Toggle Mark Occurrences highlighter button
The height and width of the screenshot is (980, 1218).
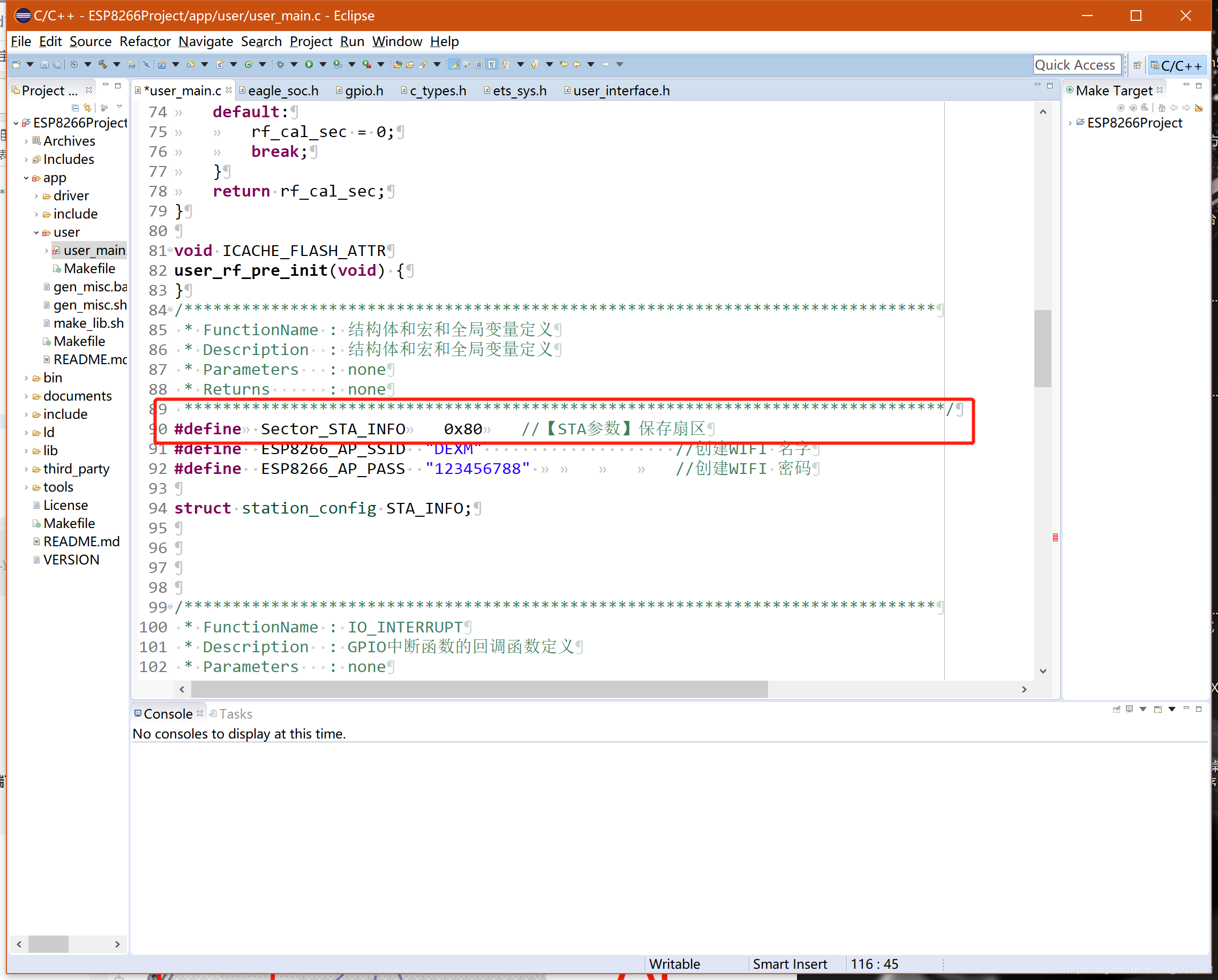pyautogui.click(x=454, y=64)
